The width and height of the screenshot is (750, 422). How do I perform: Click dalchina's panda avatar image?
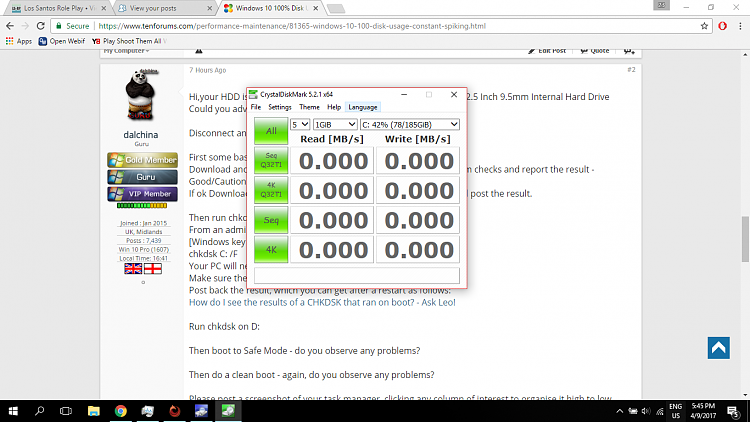(x=141, y=94)
